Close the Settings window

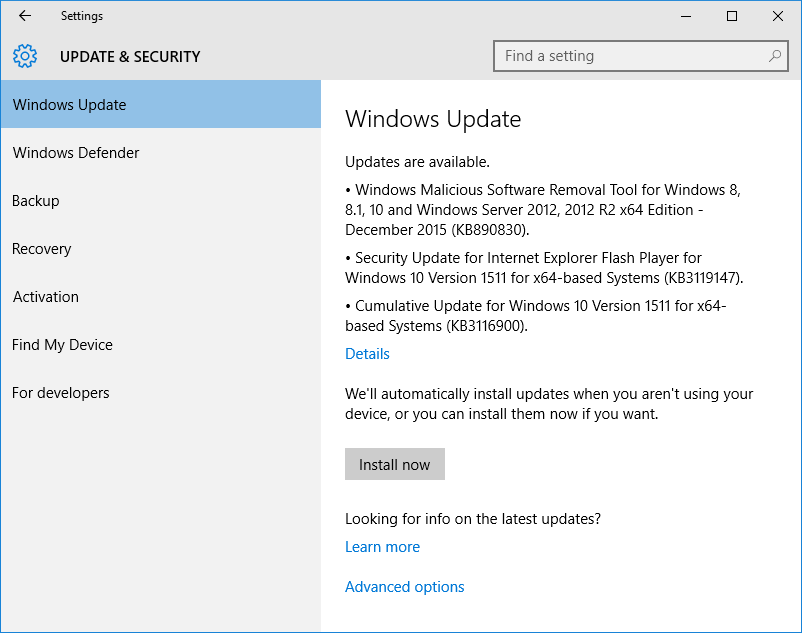[x=778, y=16]
